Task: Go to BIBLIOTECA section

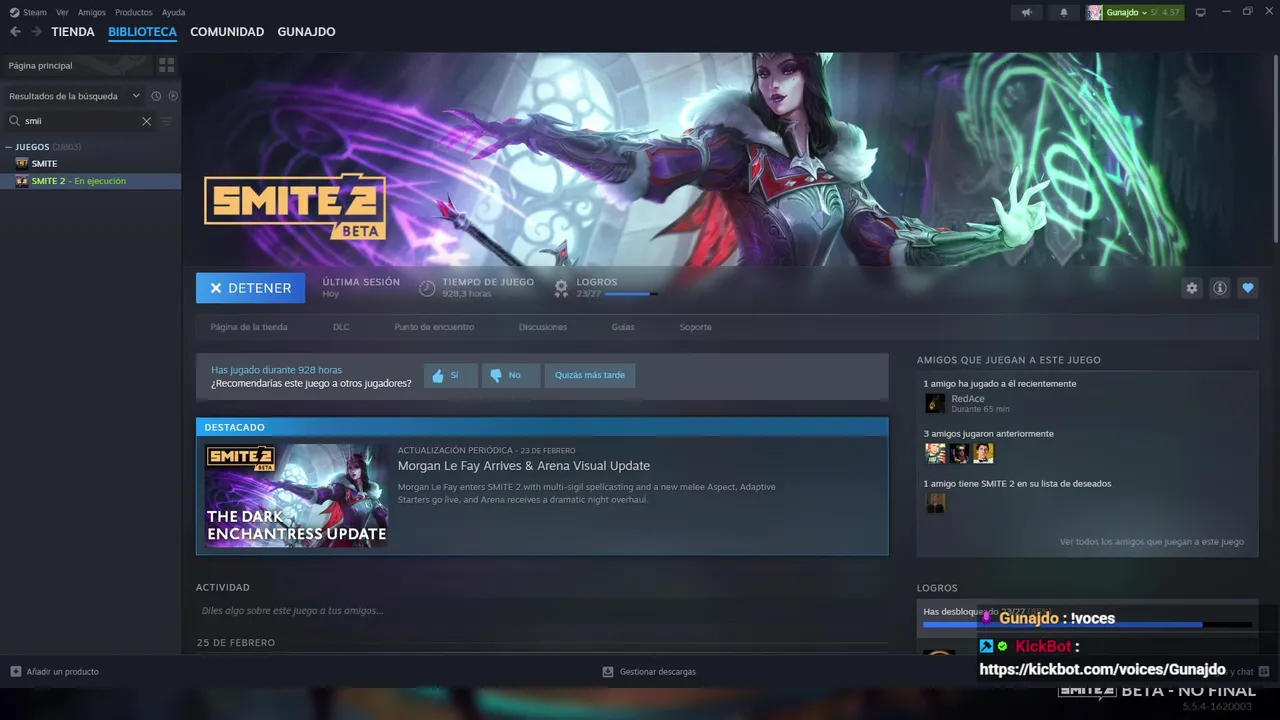Action: [142, 32]
